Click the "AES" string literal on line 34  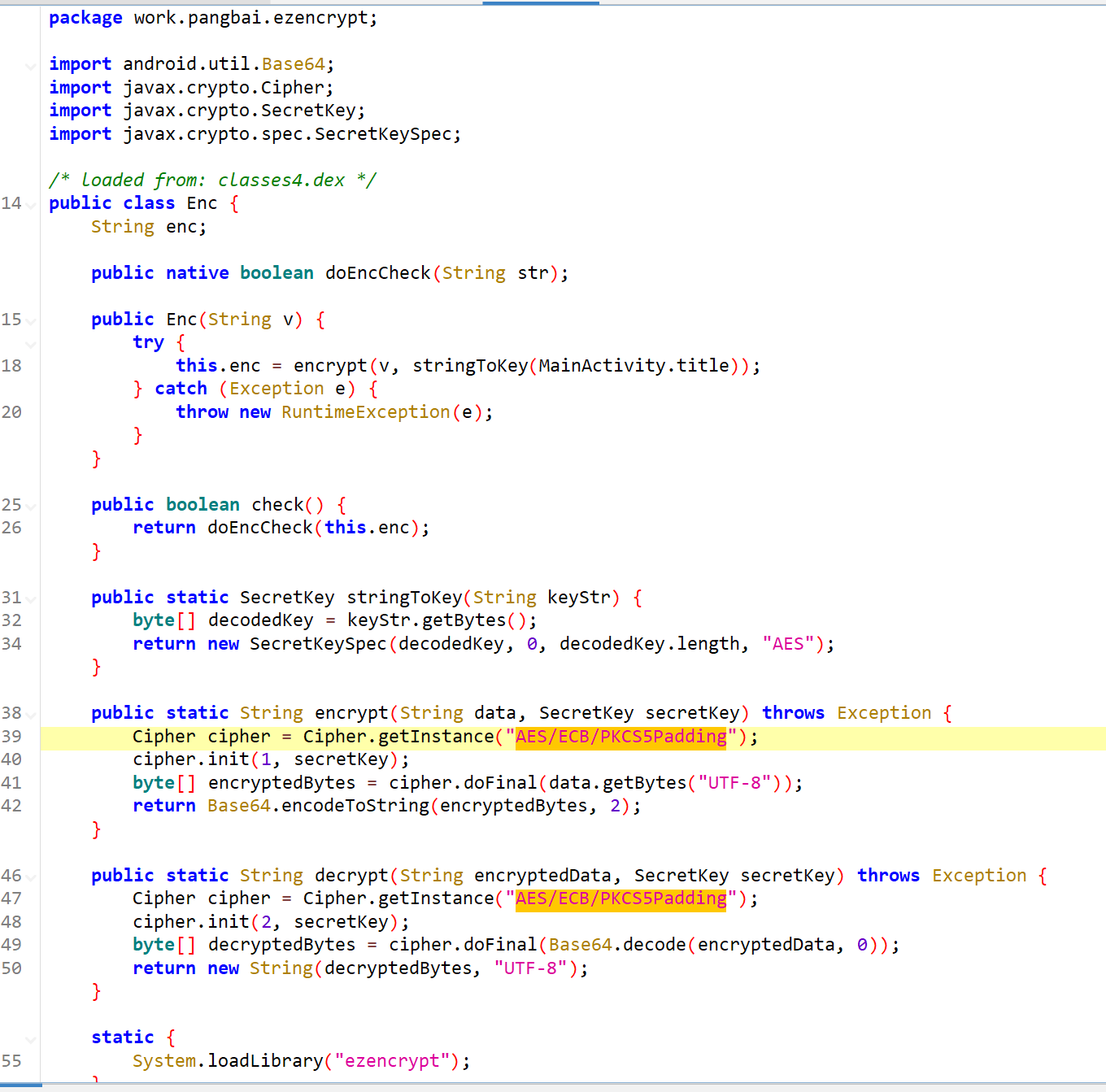[x=788, y=644]
